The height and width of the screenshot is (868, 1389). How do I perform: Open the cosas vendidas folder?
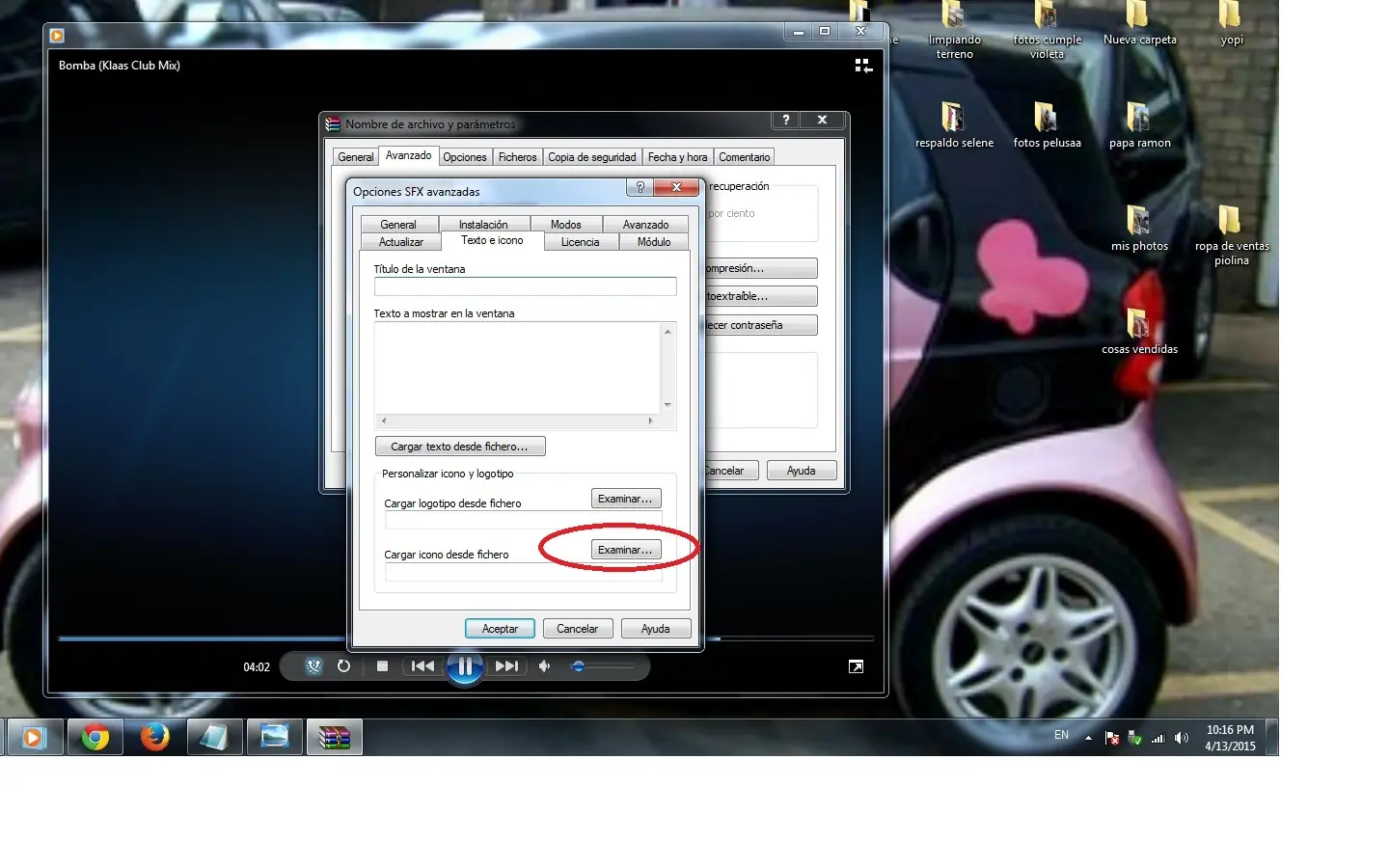coord(1139,332)
